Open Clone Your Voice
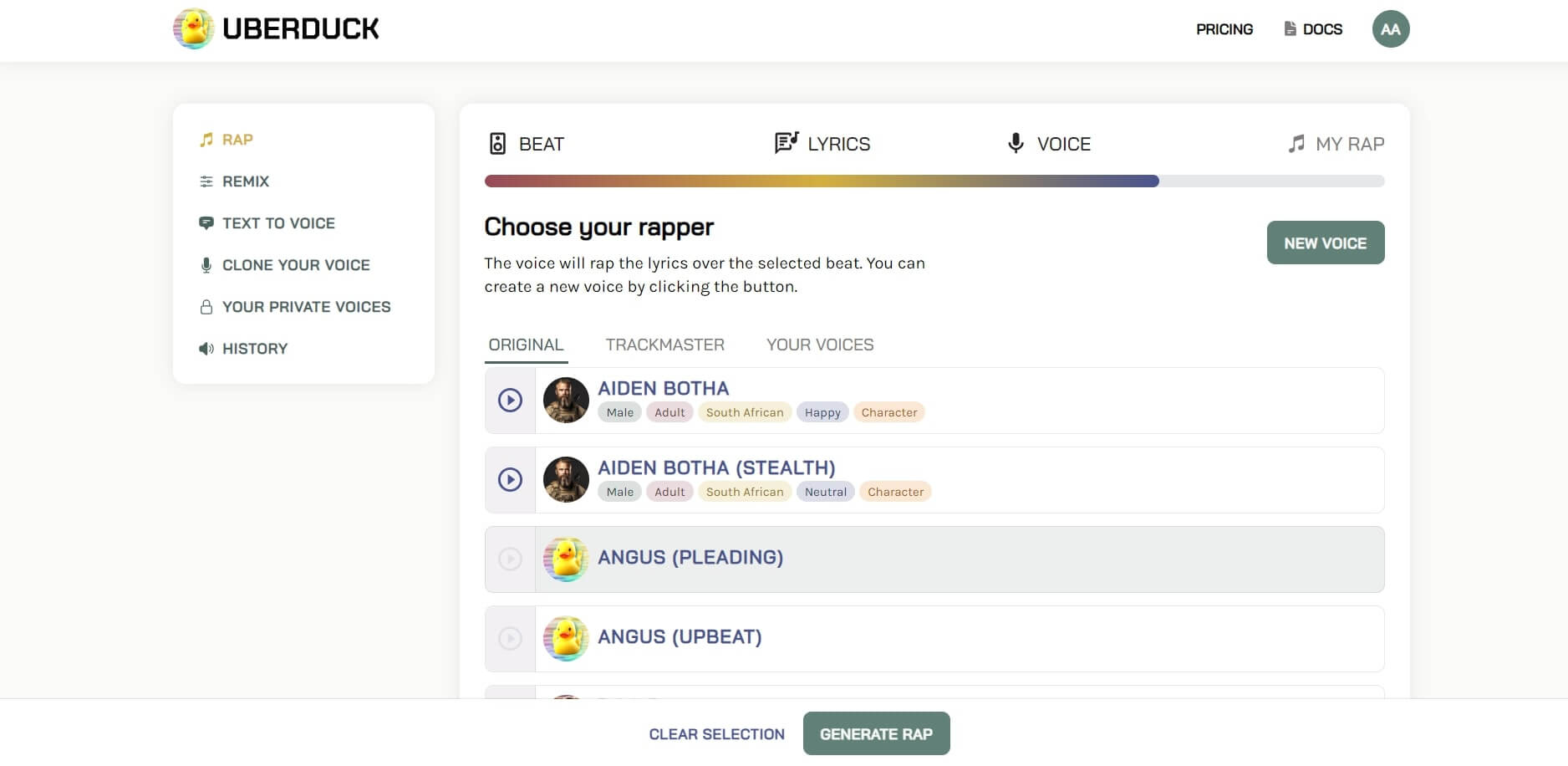Screen dimensions: 1568x766 296,265
